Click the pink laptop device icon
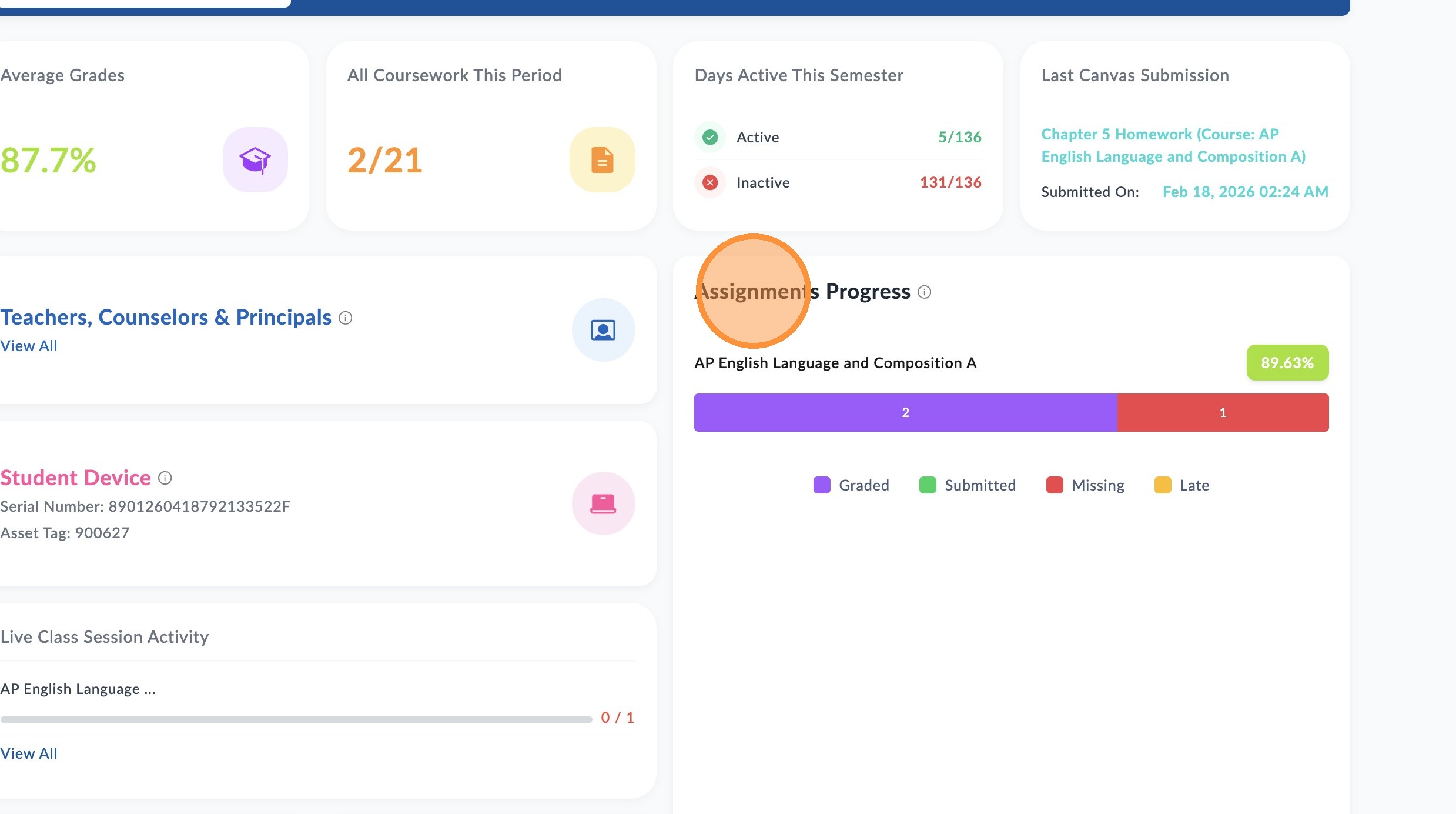Image resolution: width=1456 pixels, height=814 pixels. (x=603, y=503)
